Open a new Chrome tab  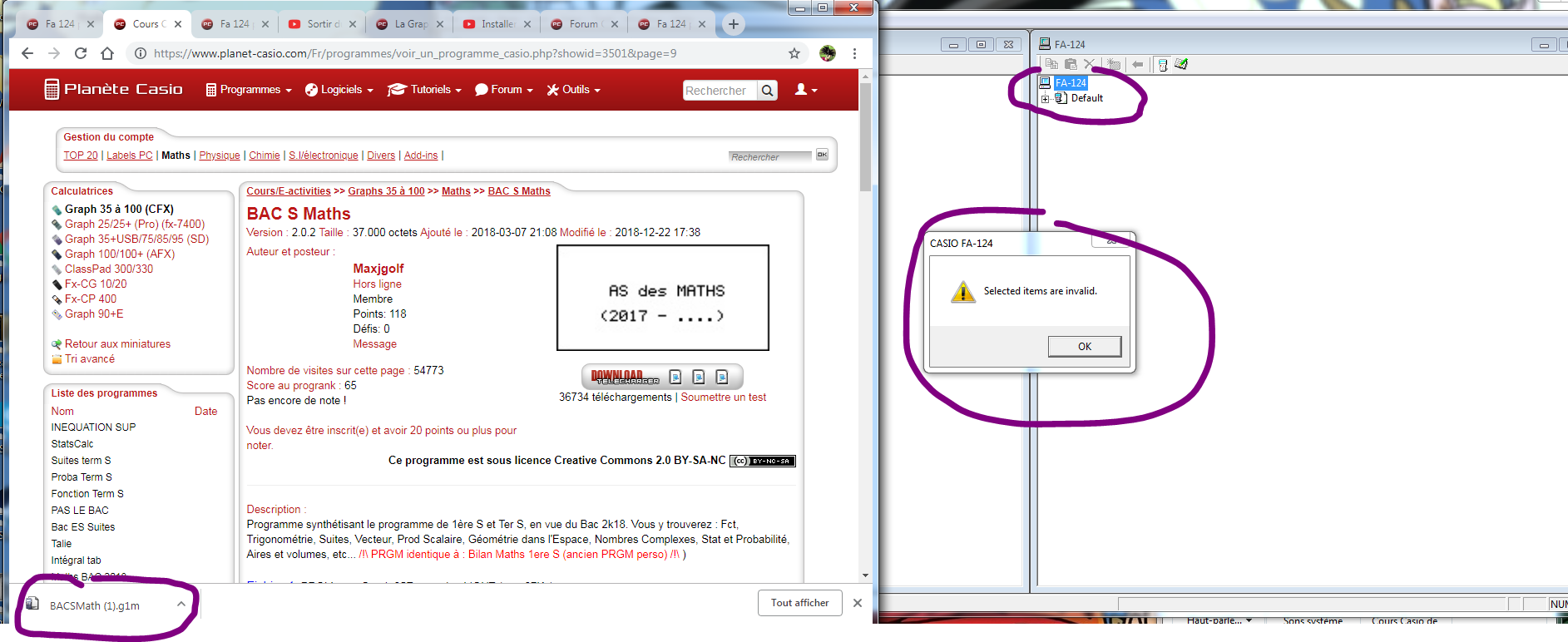(x=733, y=24)
